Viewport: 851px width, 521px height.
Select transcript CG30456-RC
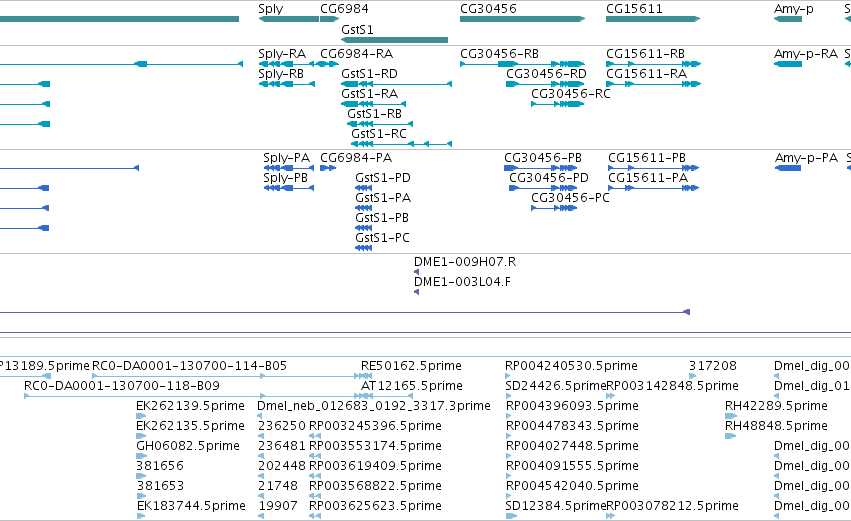(x=571, y=94)
